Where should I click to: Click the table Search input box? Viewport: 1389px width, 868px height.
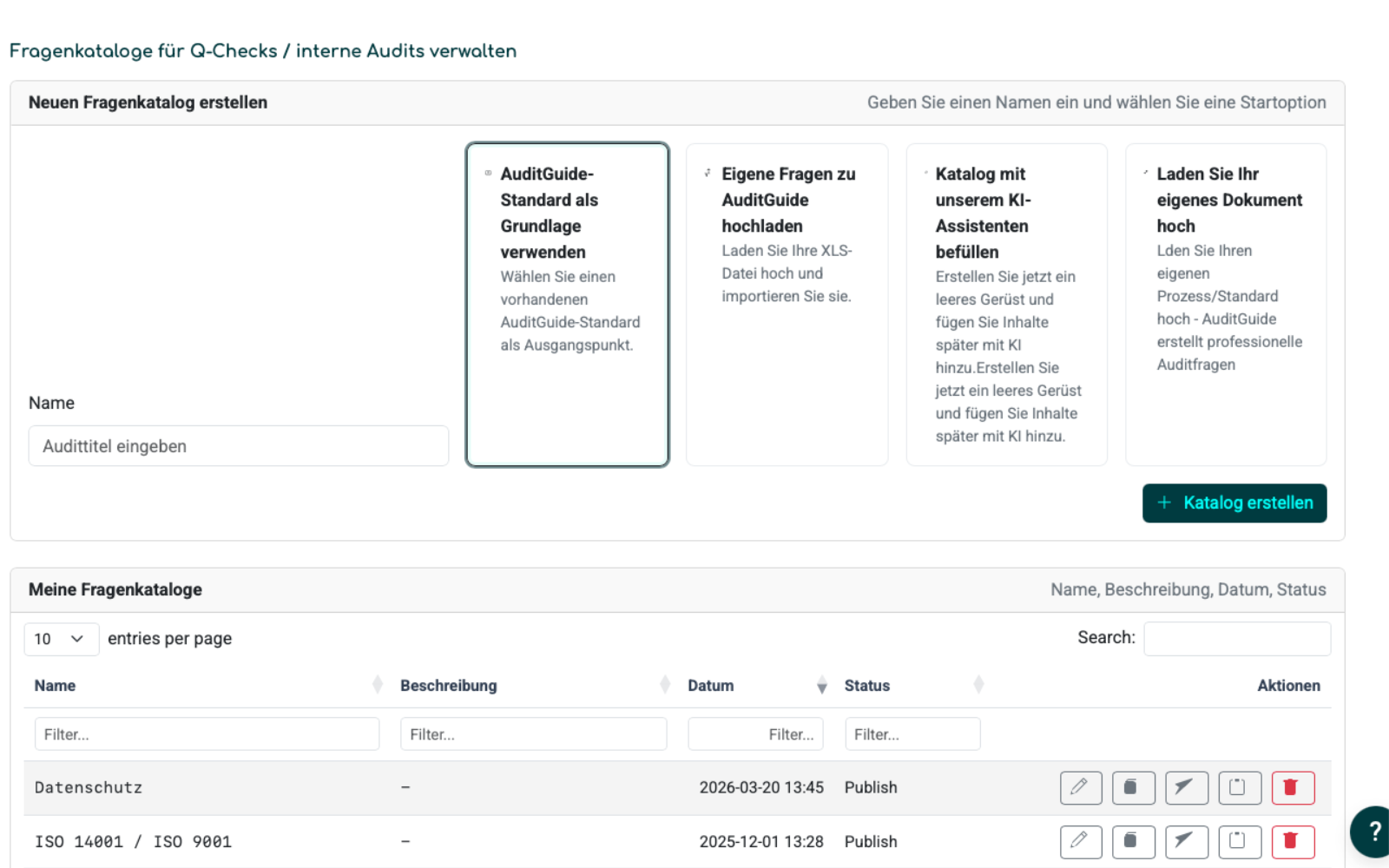[x=1236, y=639]
